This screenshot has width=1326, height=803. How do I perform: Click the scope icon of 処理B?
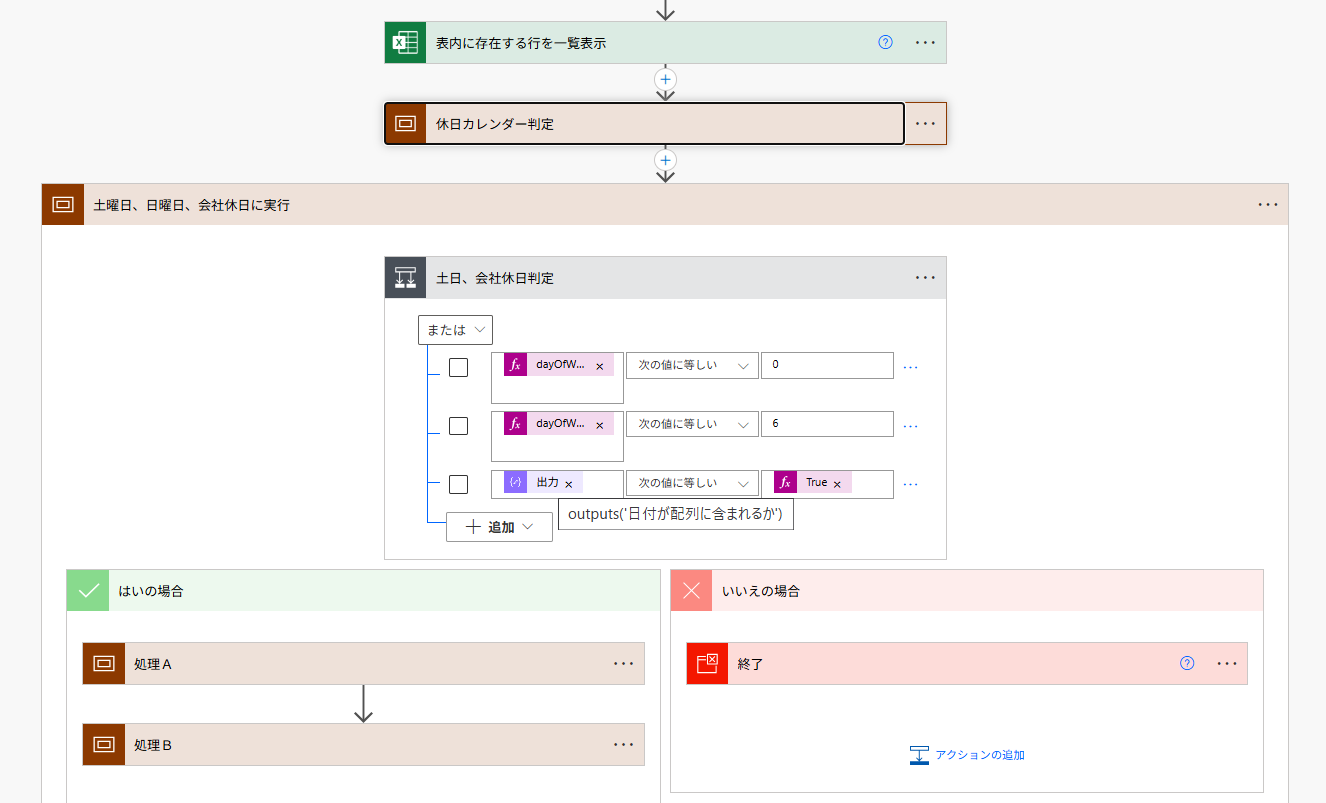pos(103,745)
